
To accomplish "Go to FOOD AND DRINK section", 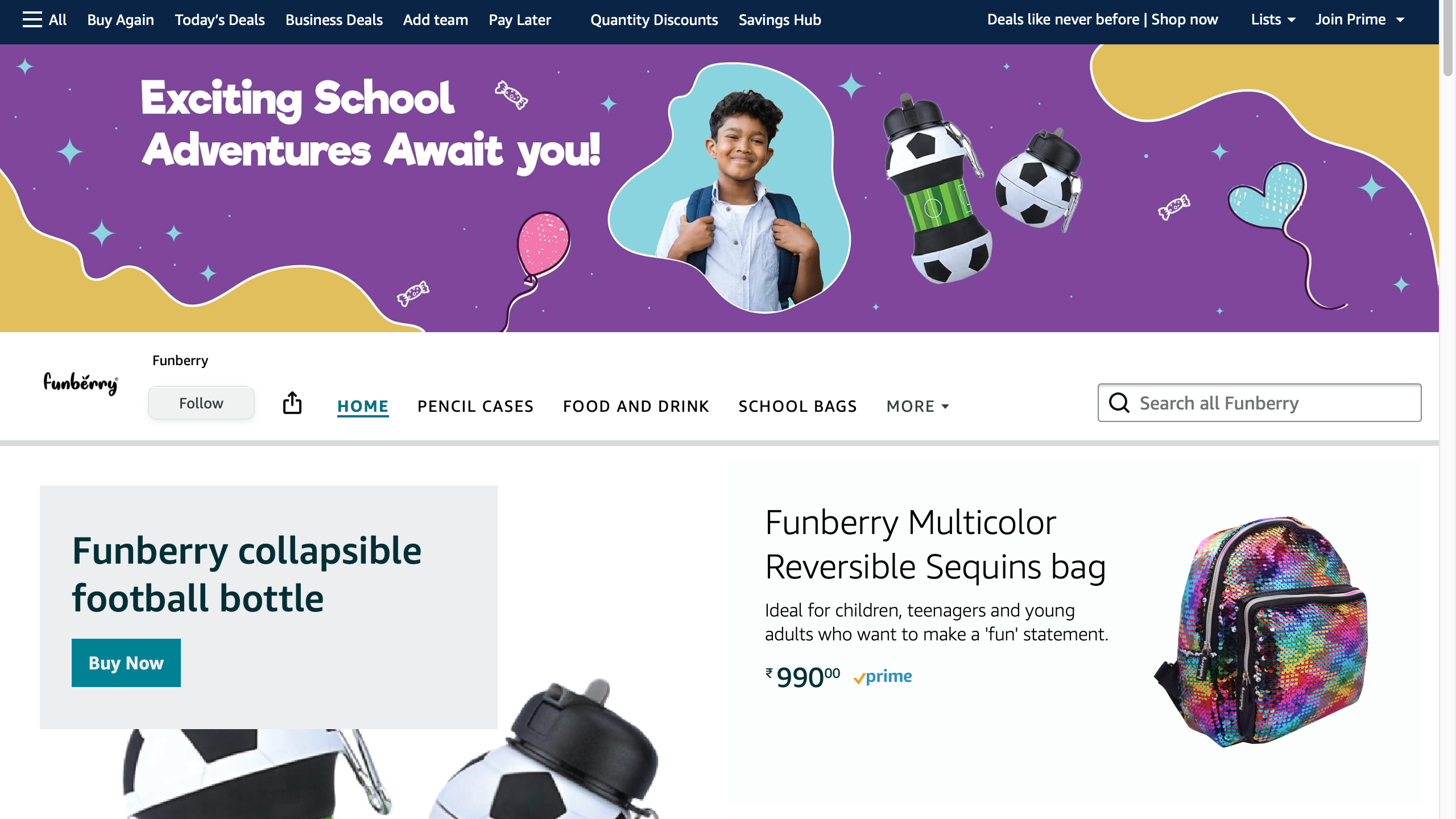I will click(x=636, y=406).
